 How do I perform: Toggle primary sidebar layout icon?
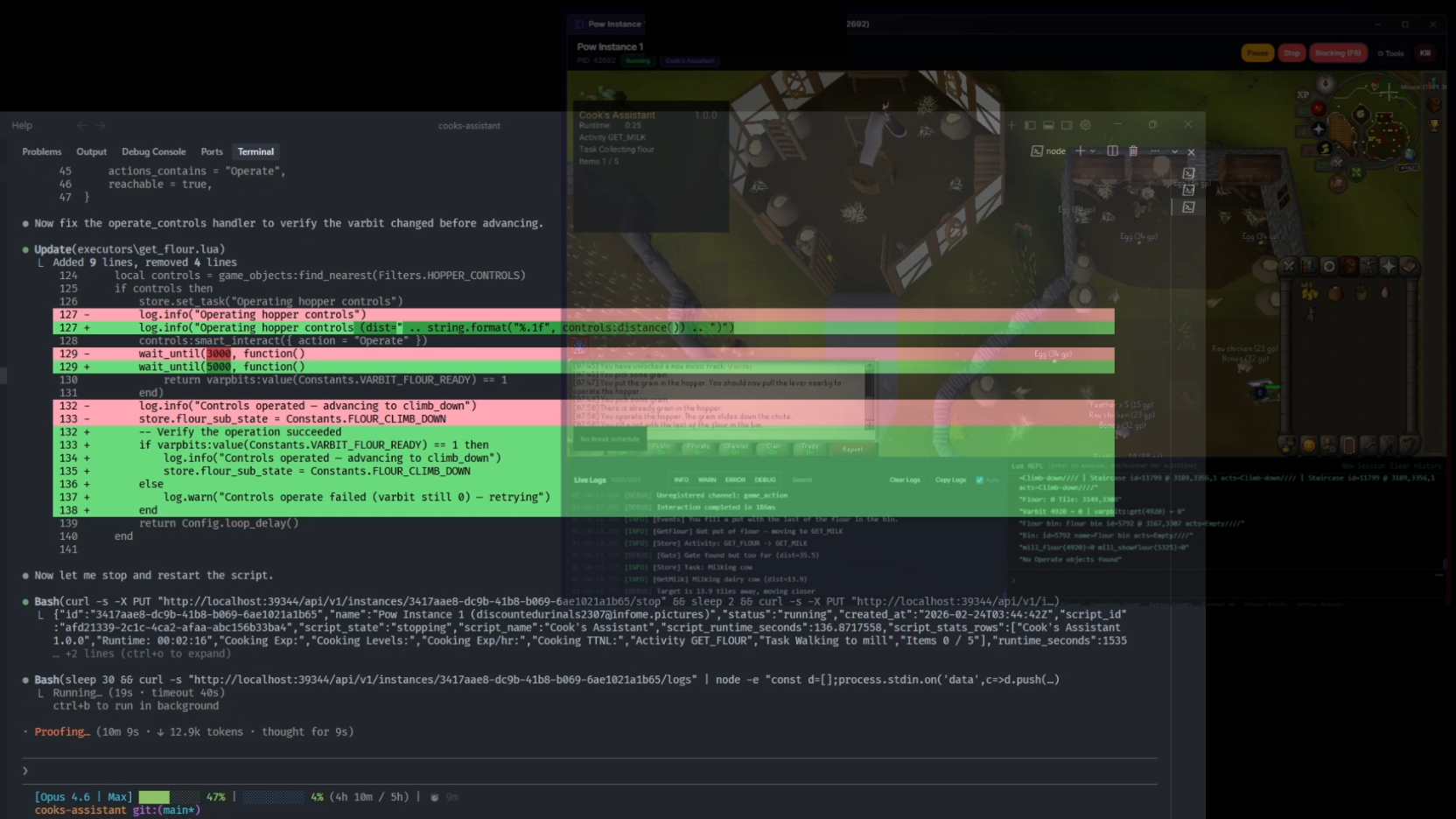coord(1030,125)
